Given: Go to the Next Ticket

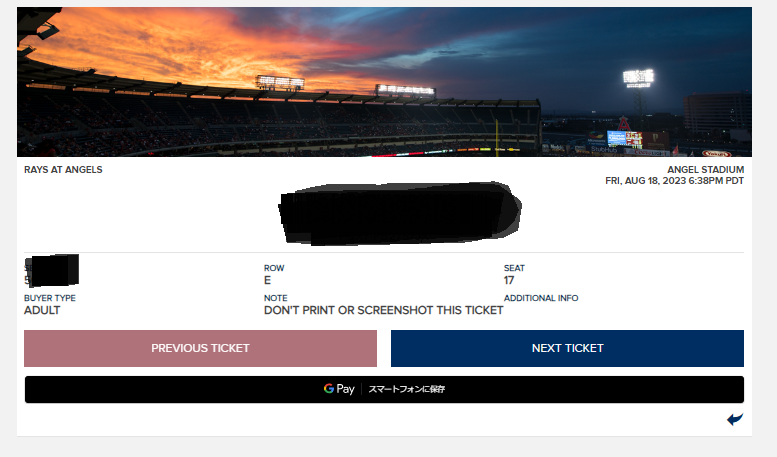Looking at the screenshot, I should click(x=567, y=348).
